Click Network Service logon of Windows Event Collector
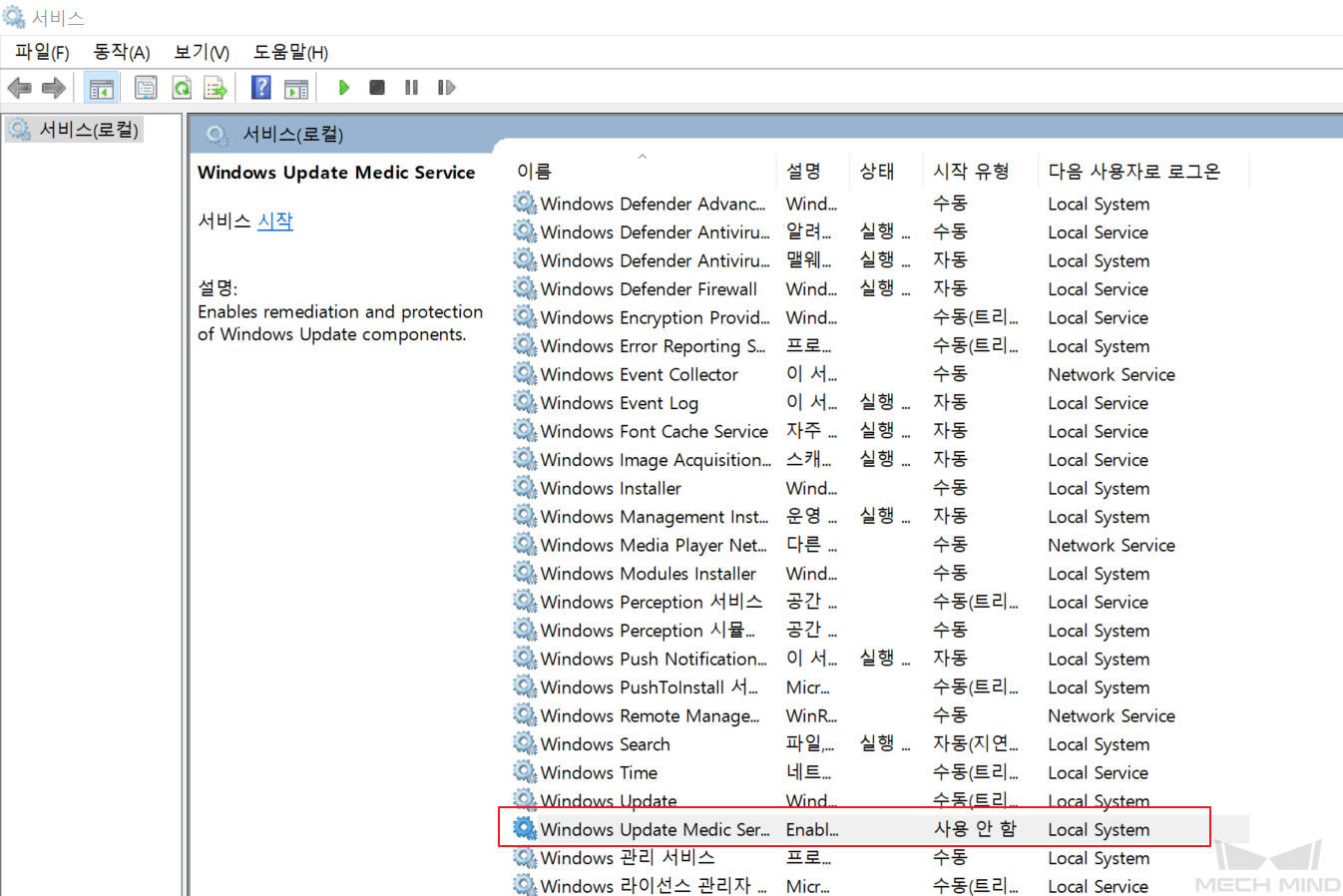 point(1112,374)
